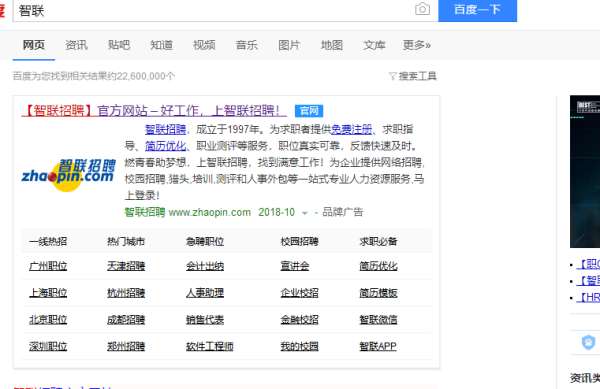Open the 成都招聘 link
This screenshot has height=389, width=600.
[126, 320]
